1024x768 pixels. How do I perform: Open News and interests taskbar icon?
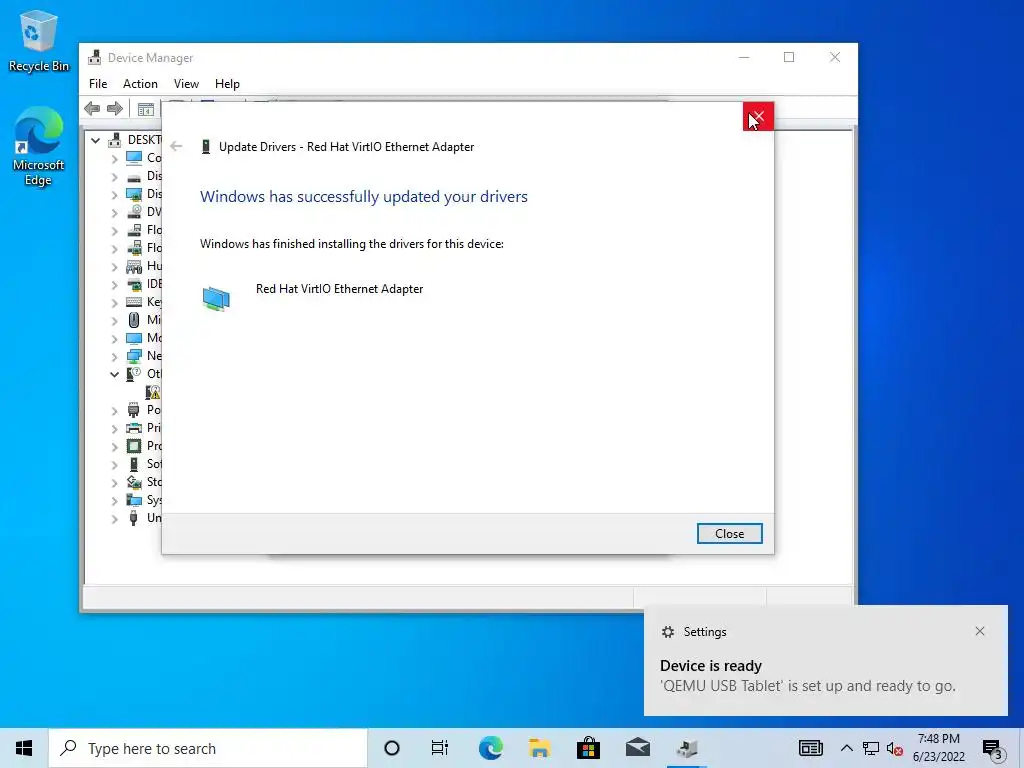[810, 748]
